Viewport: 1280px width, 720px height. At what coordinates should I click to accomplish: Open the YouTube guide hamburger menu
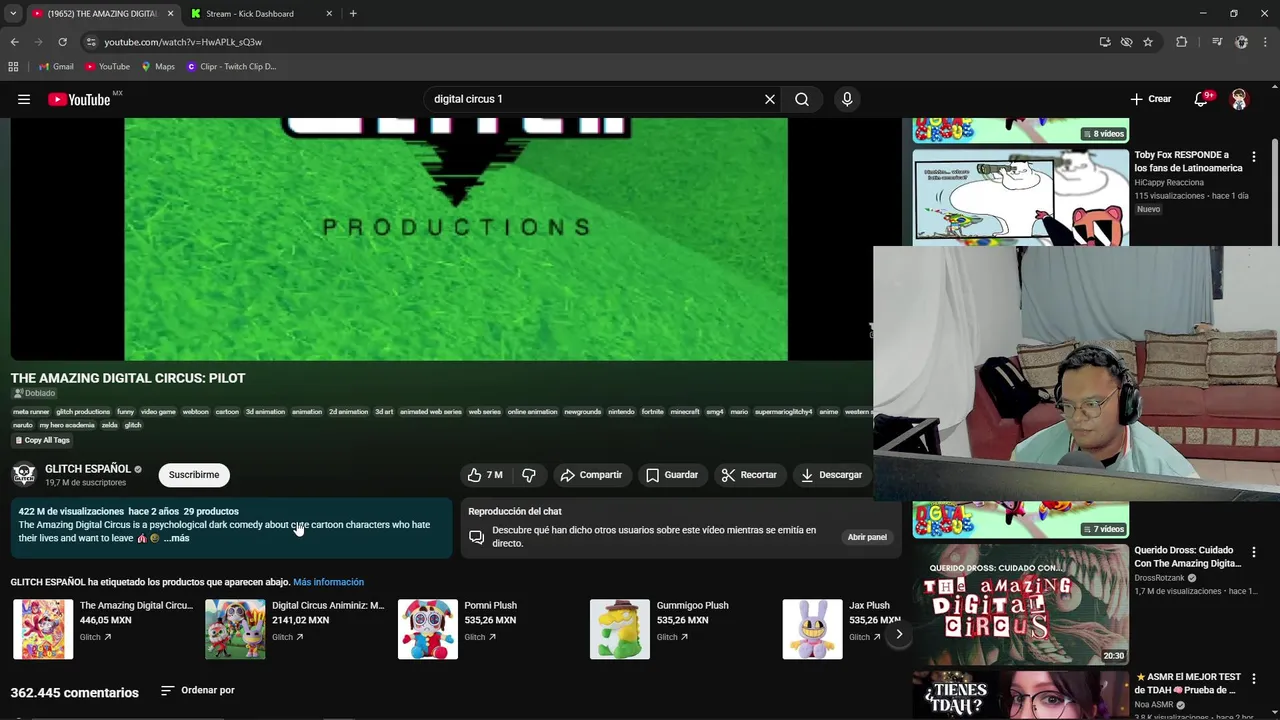coord(24,99)
